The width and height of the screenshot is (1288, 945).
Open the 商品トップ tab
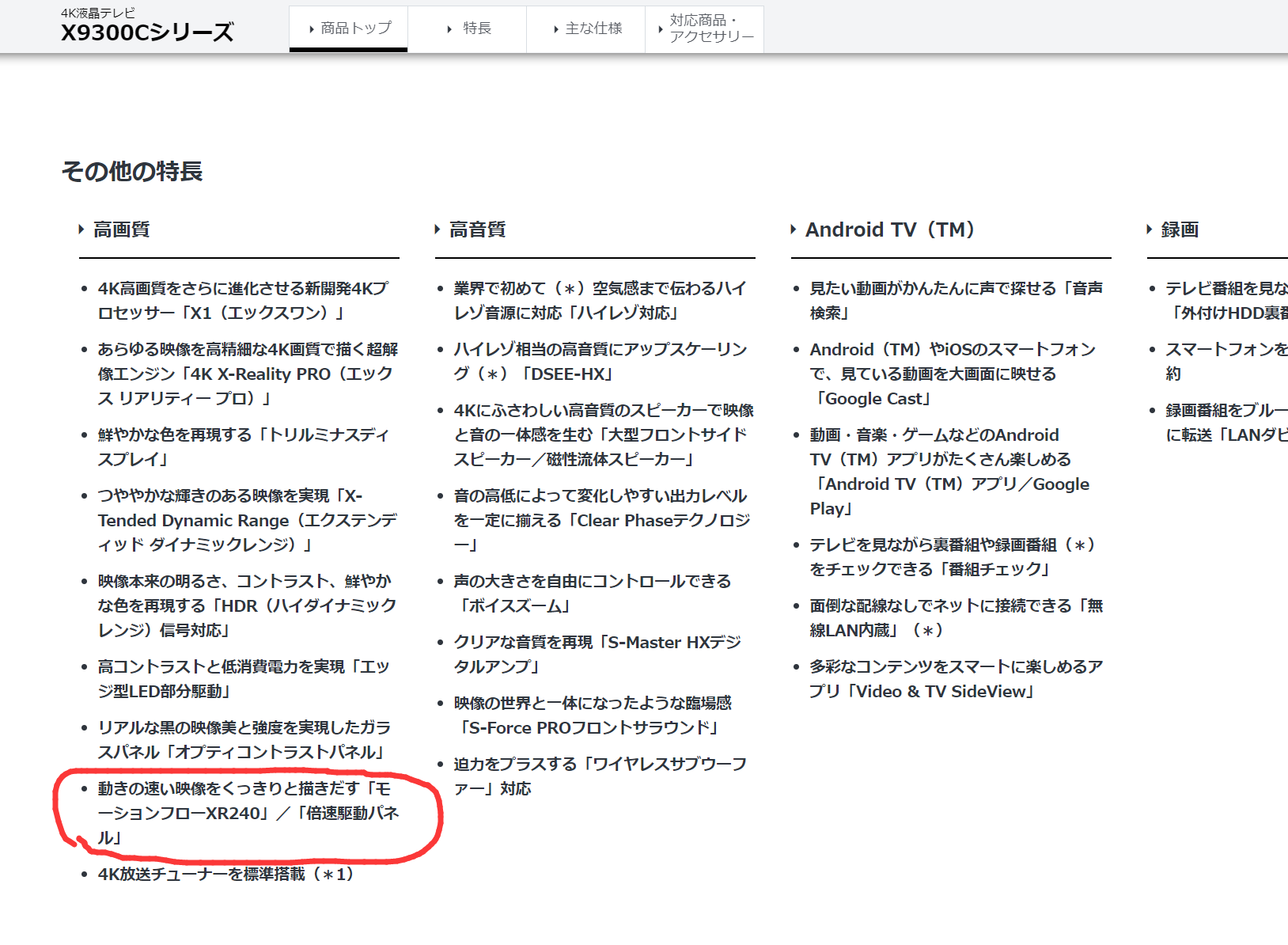click(x=349, y=28)
